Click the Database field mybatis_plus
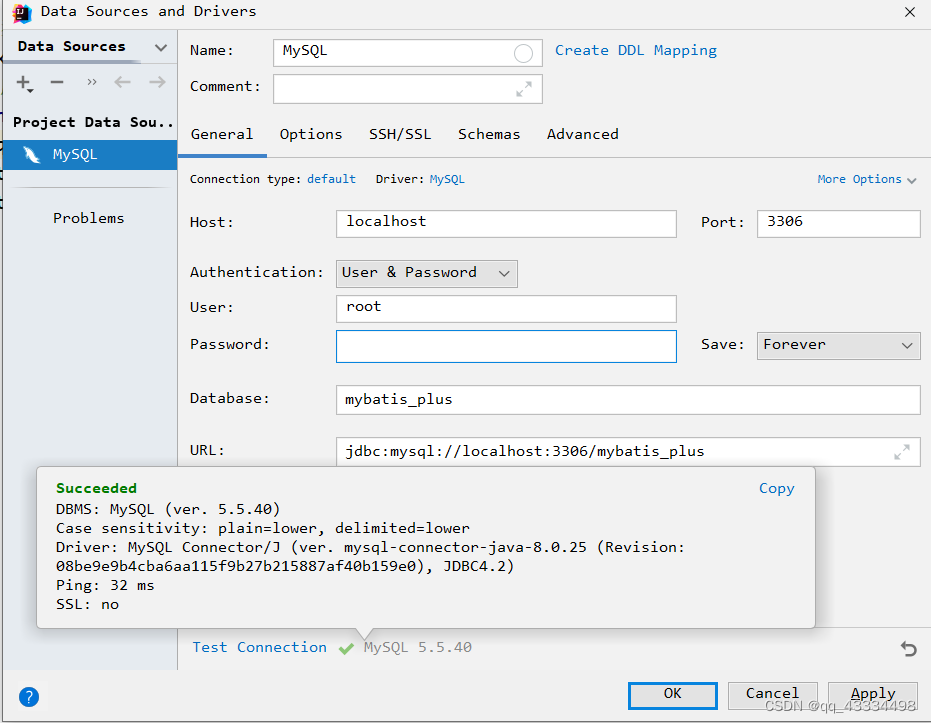 pos(628,400)
